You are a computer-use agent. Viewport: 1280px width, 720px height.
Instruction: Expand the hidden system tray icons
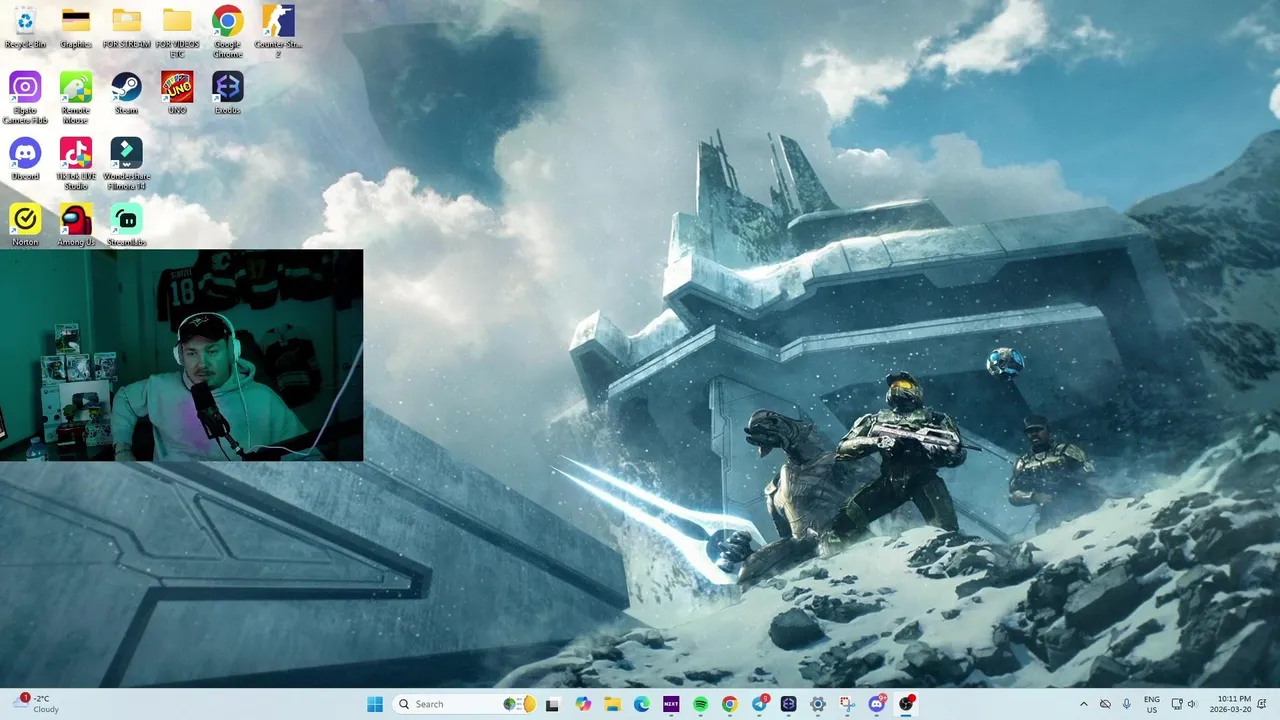1083,704
